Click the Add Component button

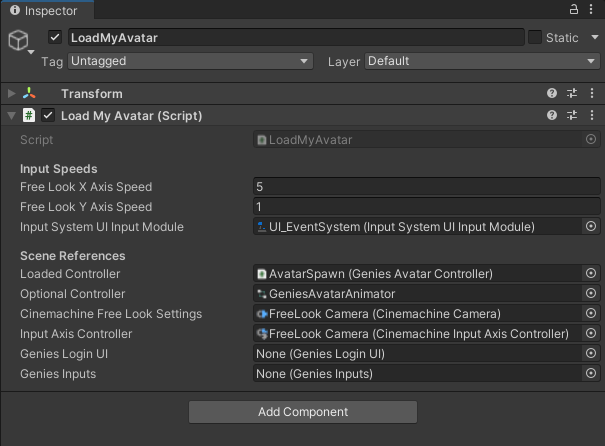click(x=303, y=412)
